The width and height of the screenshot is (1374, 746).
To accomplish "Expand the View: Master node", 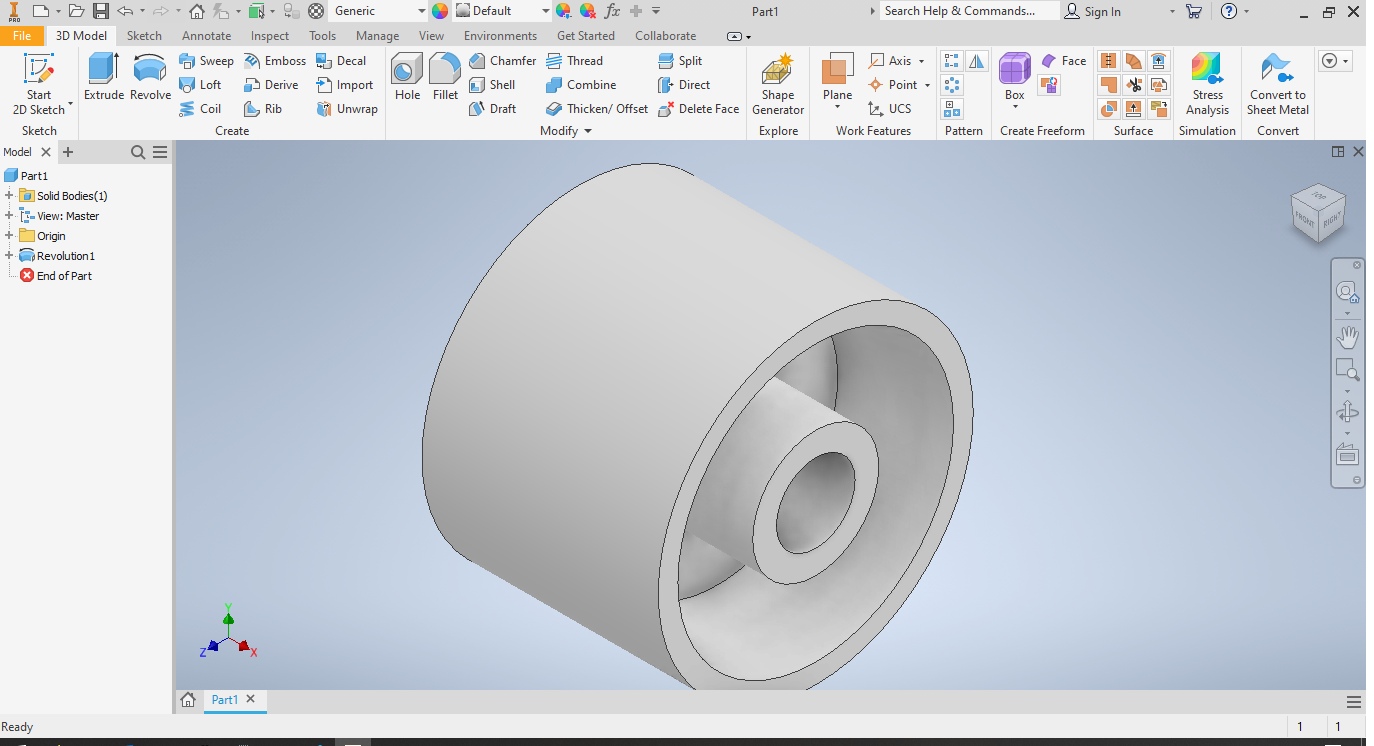I will point(9,216).
